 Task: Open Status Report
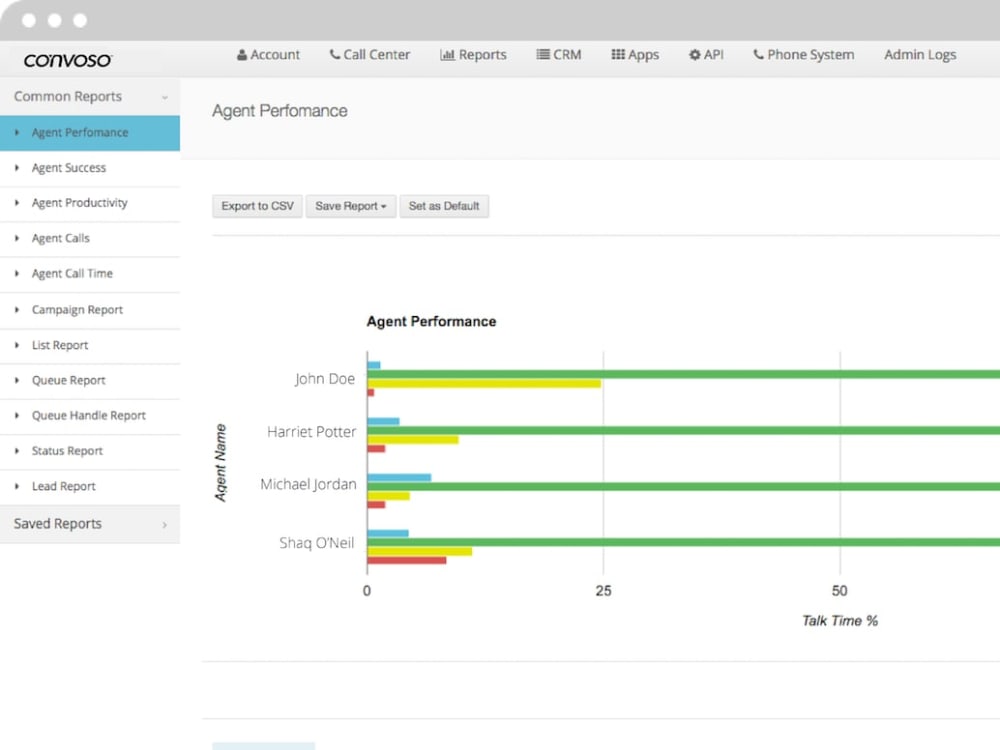pyautogui.click(x=90, y=452)
